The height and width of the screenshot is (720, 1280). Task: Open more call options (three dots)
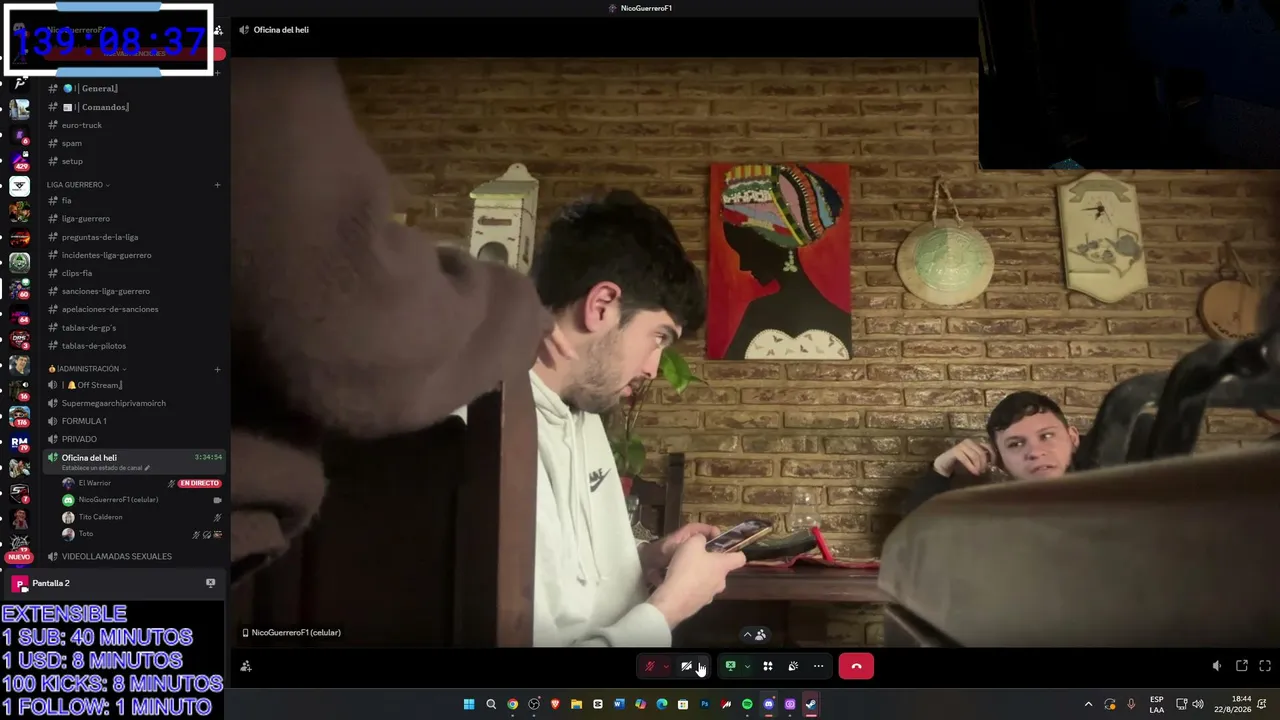pyautogui.click(x=818, y=666)
